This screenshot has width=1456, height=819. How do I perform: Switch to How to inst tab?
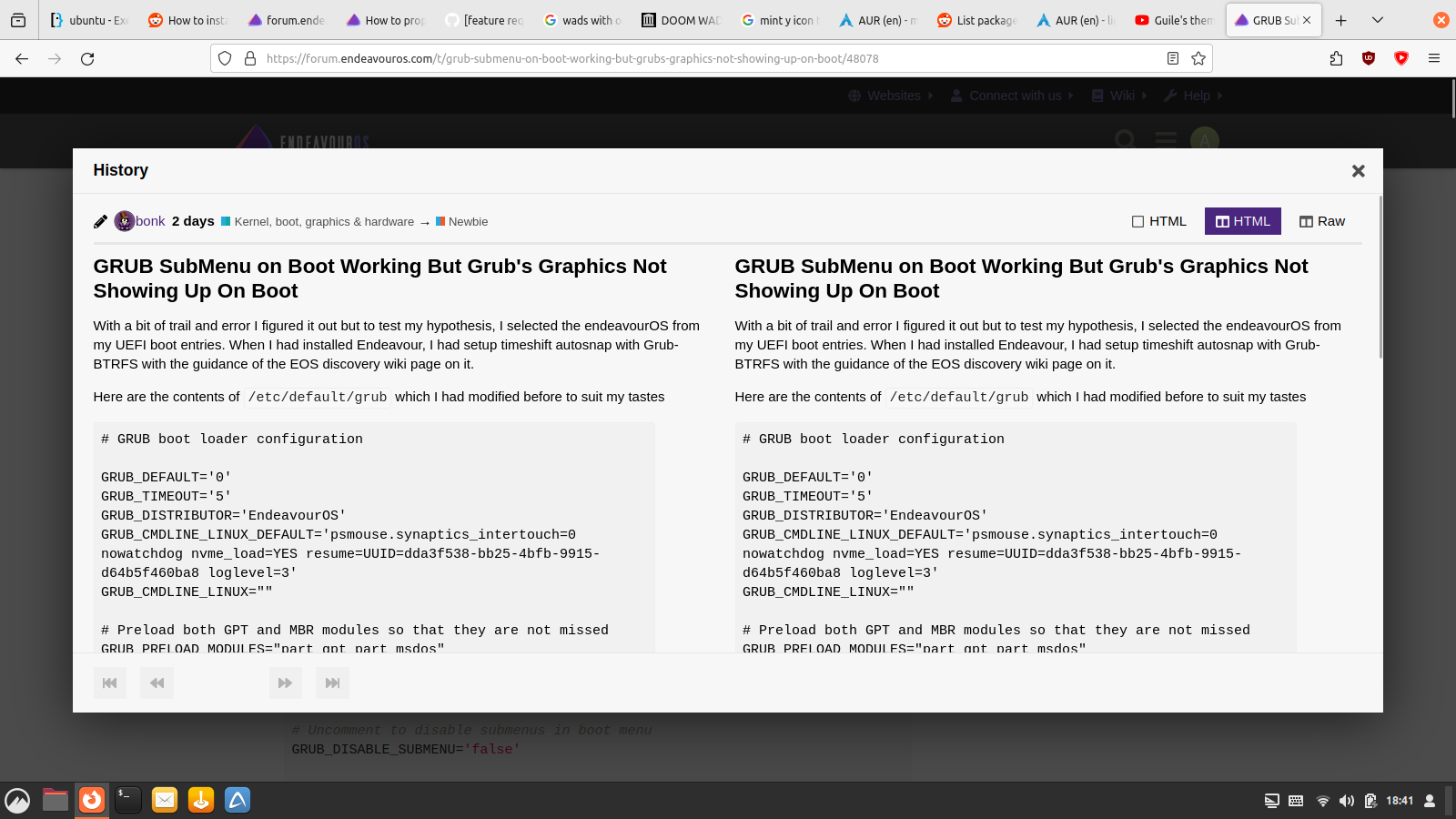187,20
